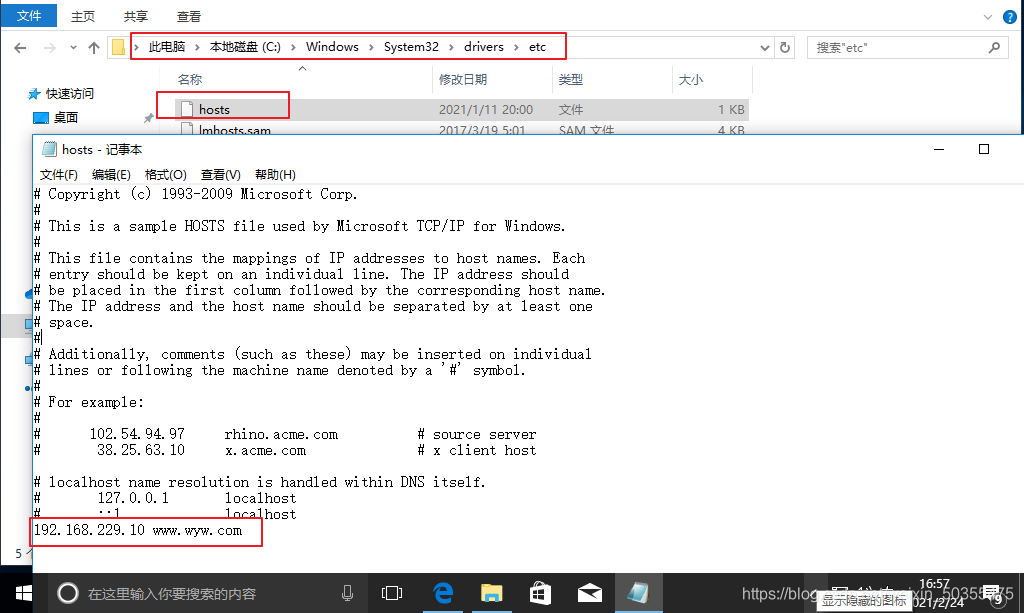Open the 文件 ribbon tab in Explorer
Image resolution: width=1024 pixels, height=613 pixels.
tap(29, 16)
